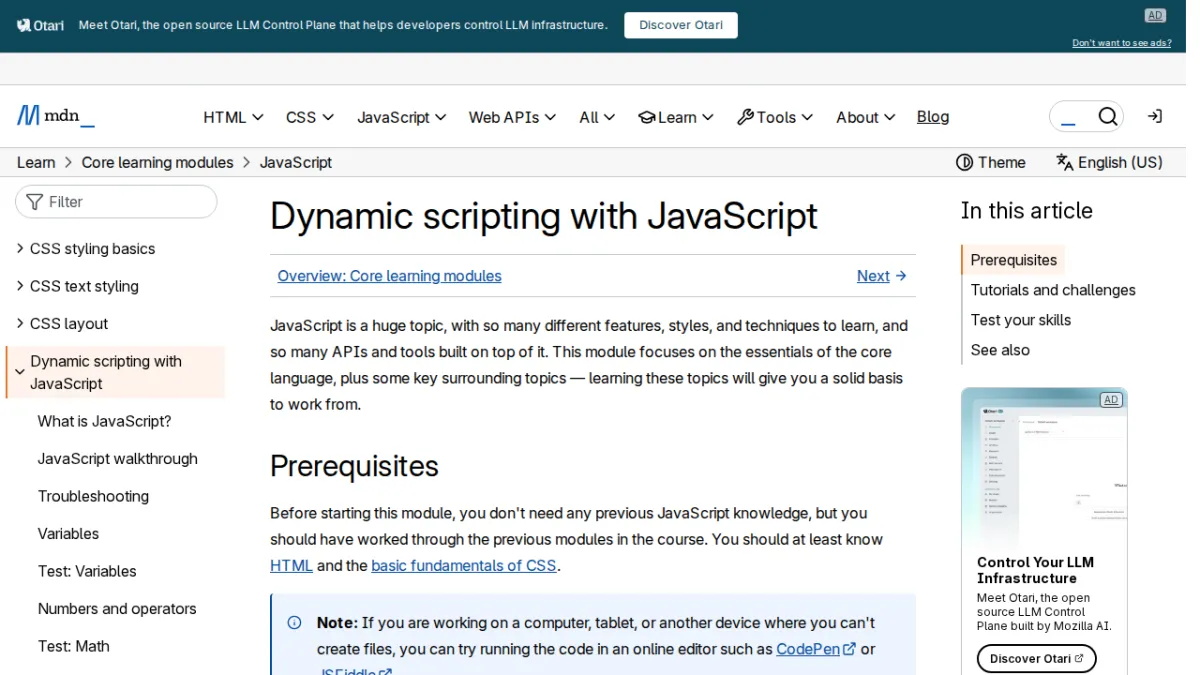Open the basic fundamentals of CSS link
The width and height of the screenshot is (1200, 675).
[464, 565]
